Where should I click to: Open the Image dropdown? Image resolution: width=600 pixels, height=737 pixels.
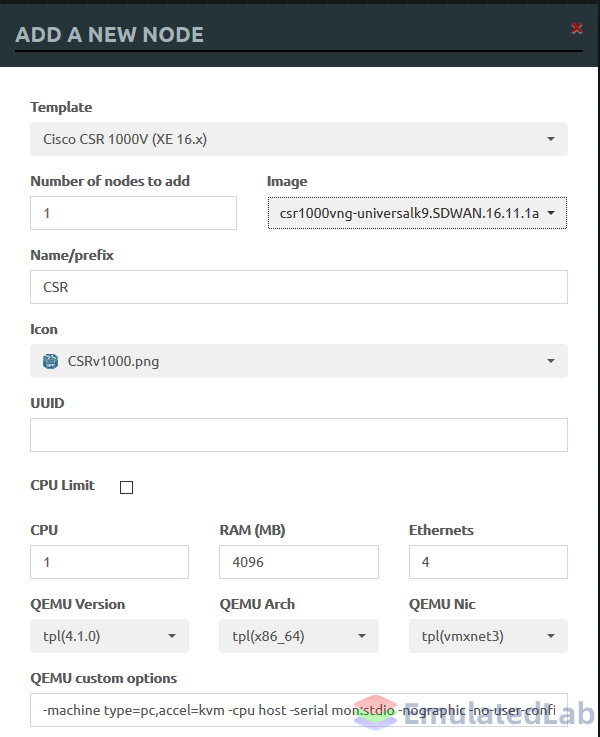point(417,213)
